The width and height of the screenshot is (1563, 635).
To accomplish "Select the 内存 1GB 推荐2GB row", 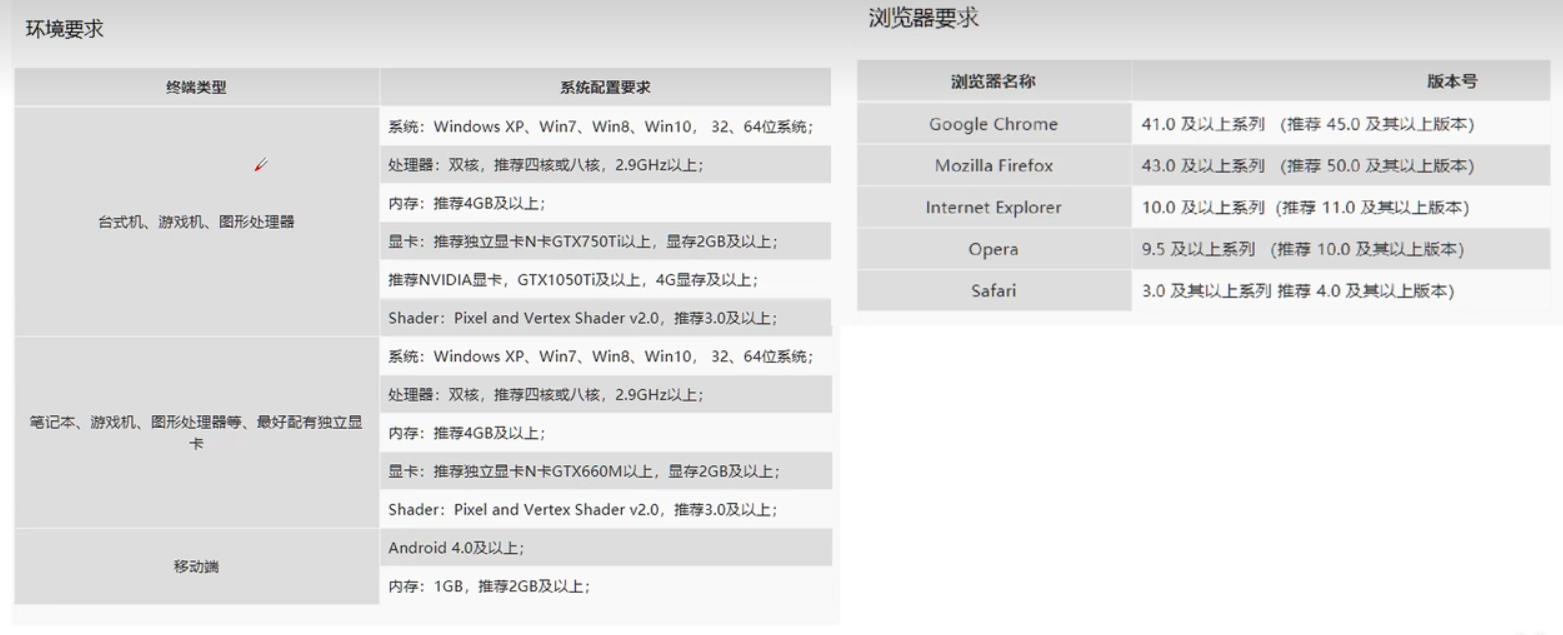I will pyautogui.click(x=489, y=586).
